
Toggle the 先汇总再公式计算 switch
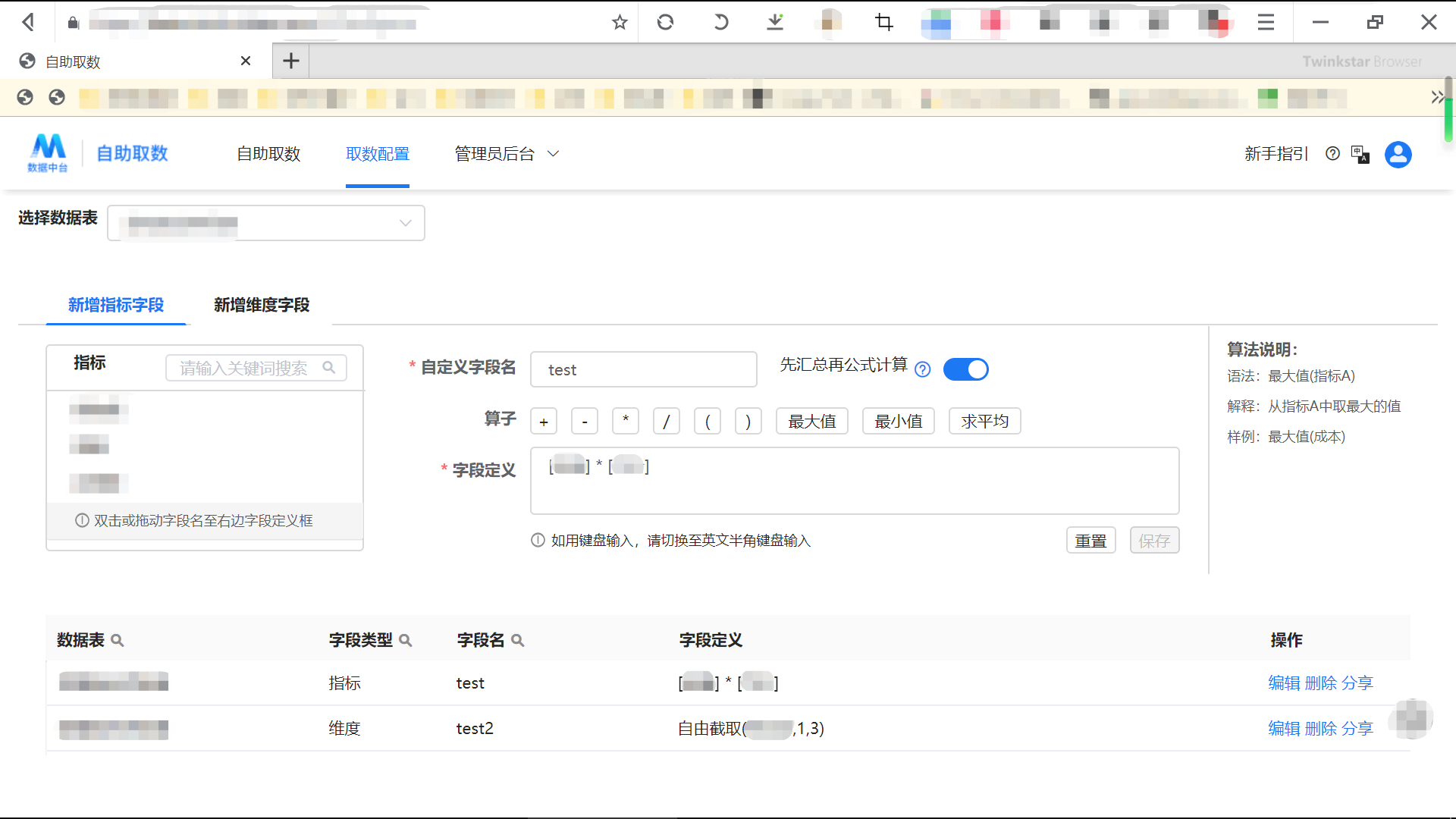[x=965, y=369]
